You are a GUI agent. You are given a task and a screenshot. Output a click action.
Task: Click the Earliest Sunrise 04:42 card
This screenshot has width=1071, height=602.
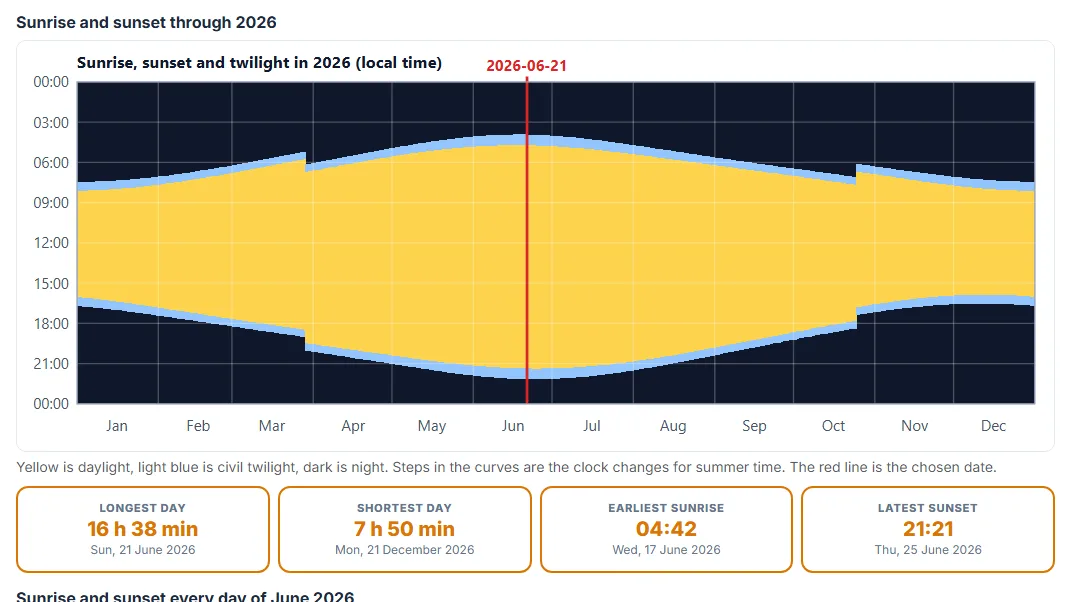click(x=666, y=530)
